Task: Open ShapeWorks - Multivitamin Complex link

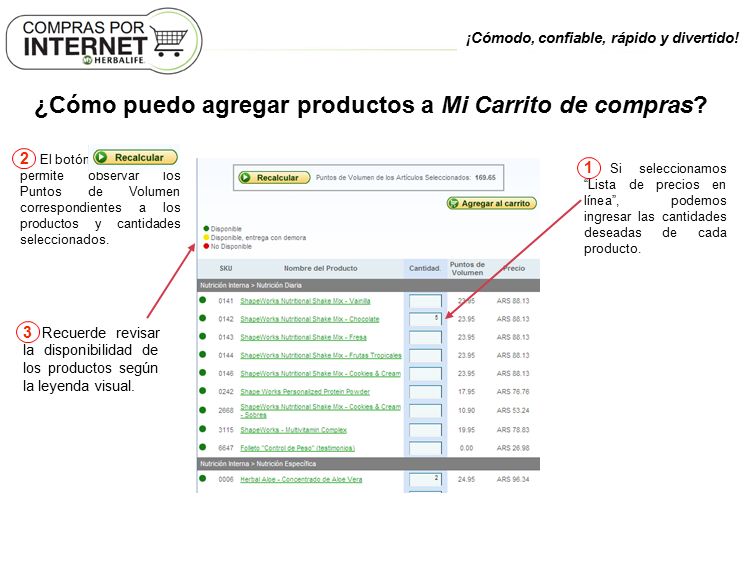Action: (294, 430)
